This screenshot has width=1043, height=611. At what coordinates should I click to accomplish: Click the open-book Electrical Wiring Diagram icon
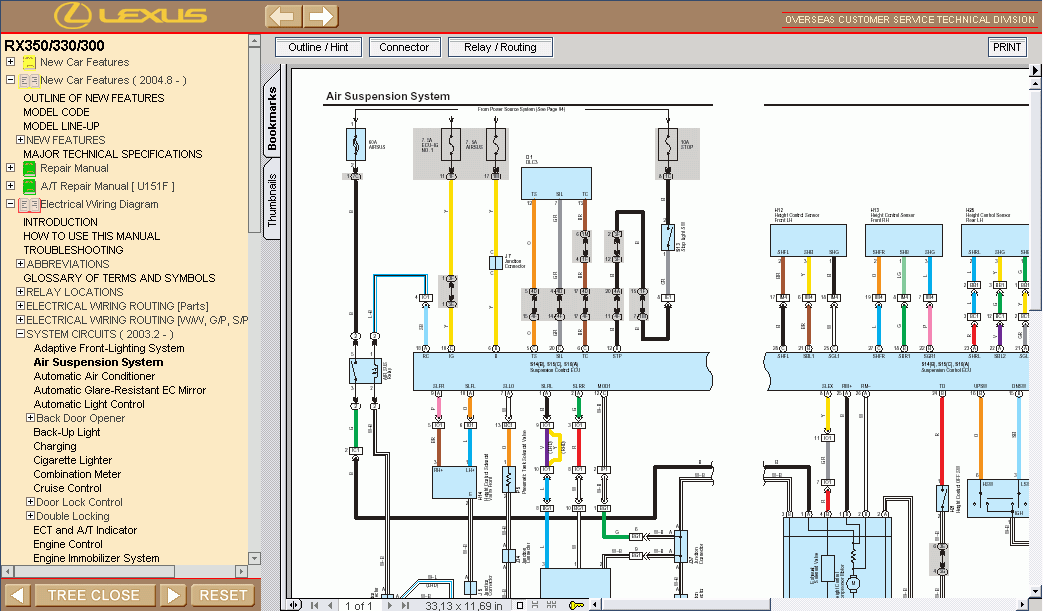click(29, 204)
